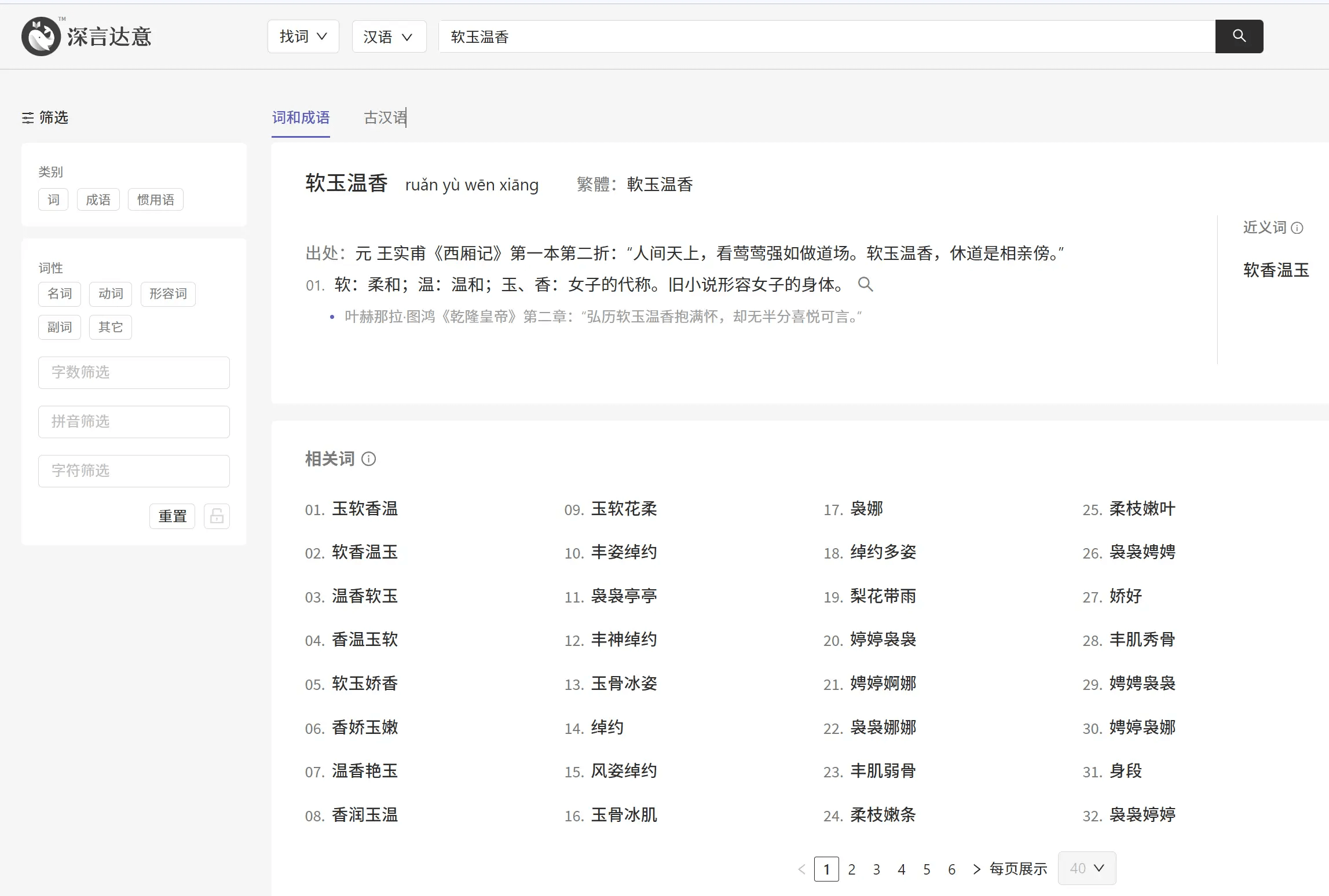Click the lock icon beside 重置
The height and width of the screenshot is (896, 1329).
(x=217, y=516)
